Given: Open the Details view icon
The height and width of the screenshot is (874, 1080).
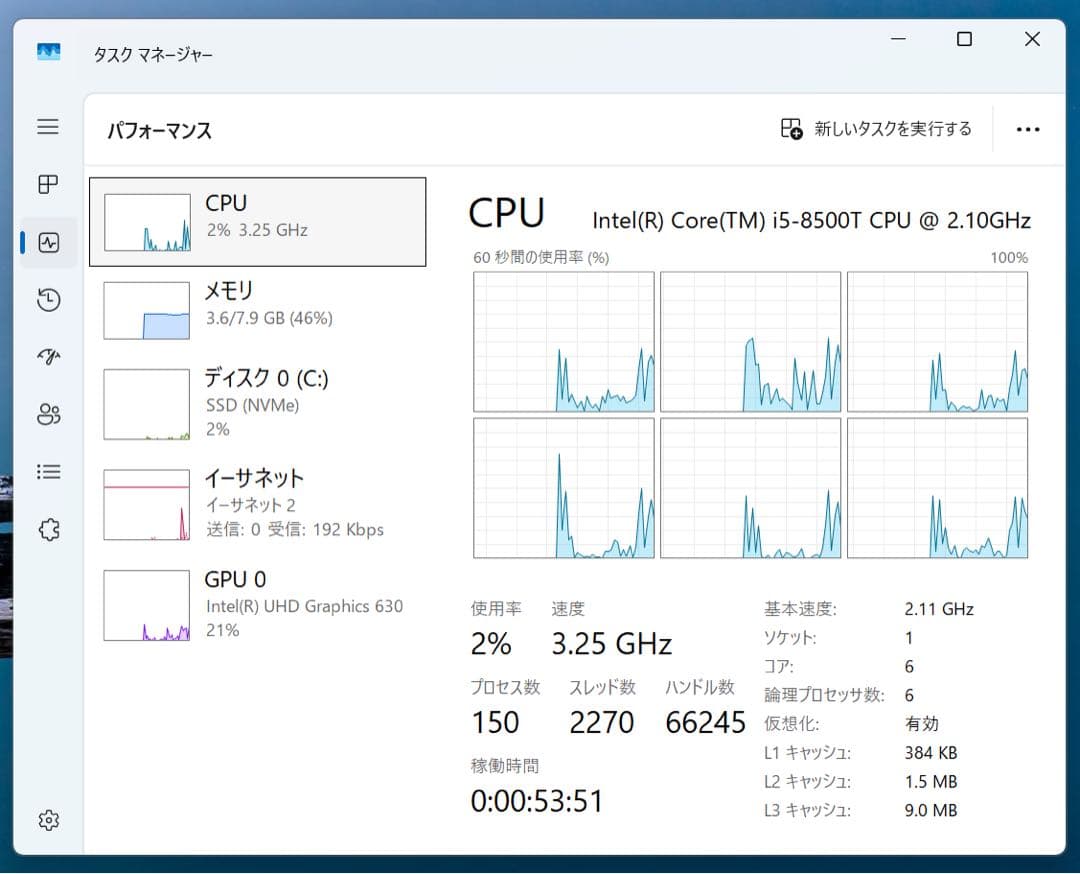Looking at the screenshot, I should click(x=47, y=471).
